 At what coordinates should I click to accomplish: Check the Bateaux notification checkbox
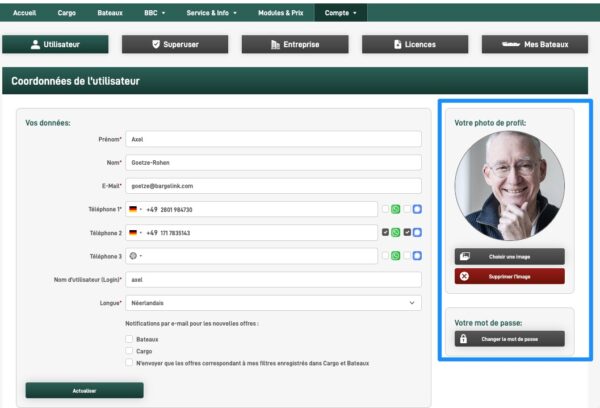tap(129, 339)
